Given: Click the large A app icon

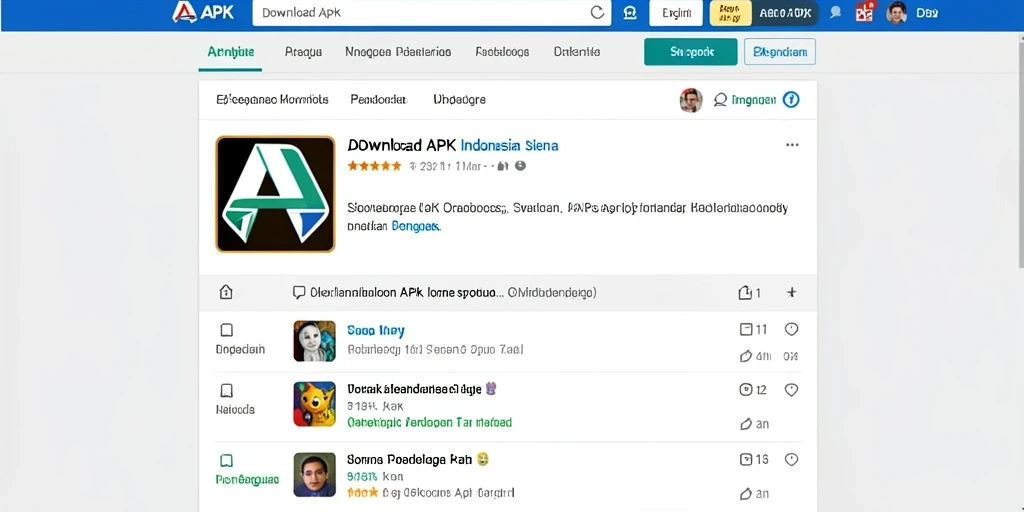Looking at the screenshot, I should click(276, 194).
